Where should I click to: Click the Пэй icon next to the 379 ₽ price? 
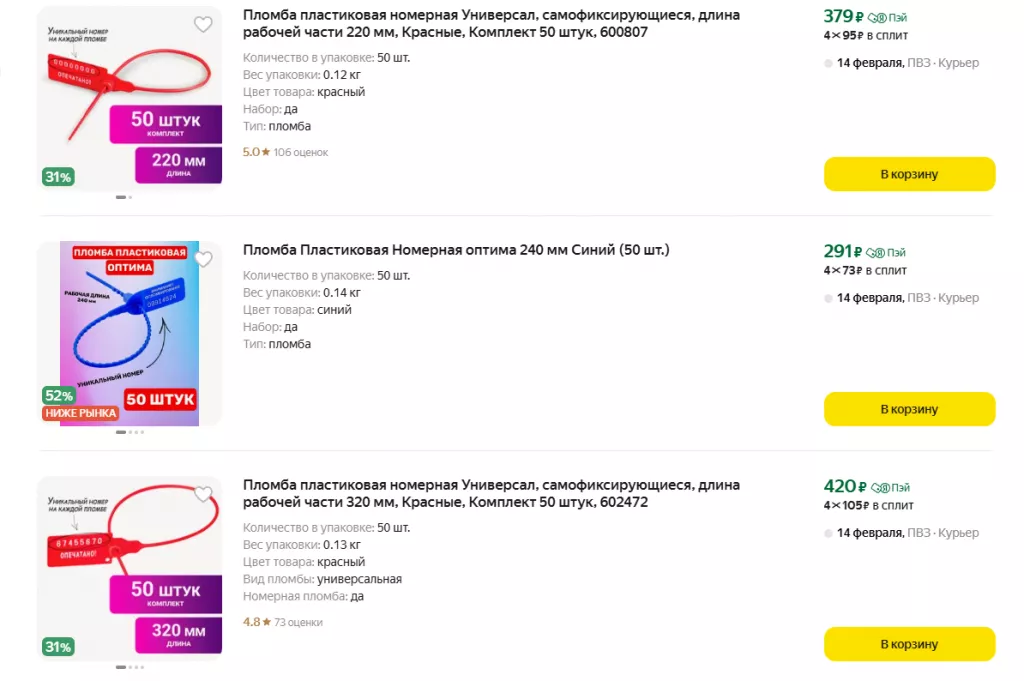click(876, 18)
